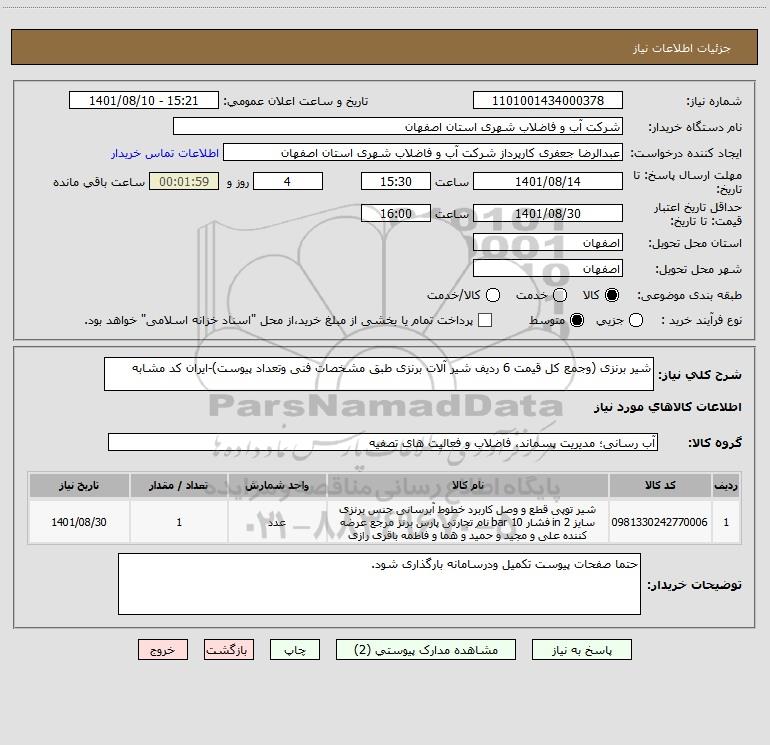Click the جزئیات اطلاعات نیاز header title
770x745 pixels.
coord(682,48)
